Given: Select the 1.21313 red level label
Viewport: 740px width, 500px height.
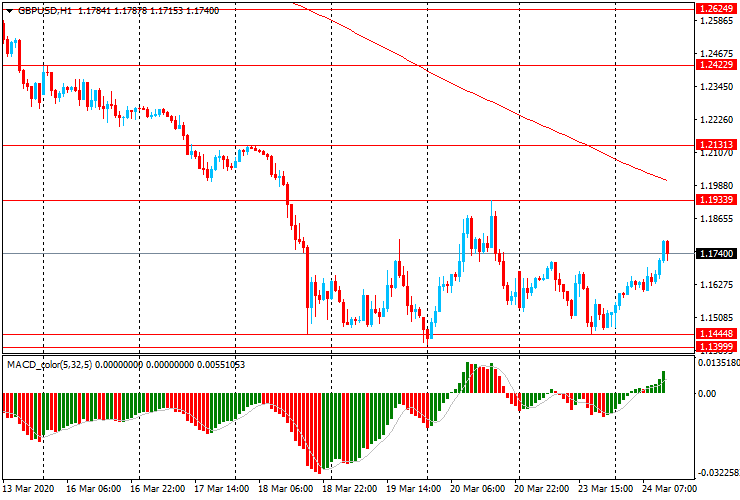Looking at the screenshot, I should click(716, 144).
